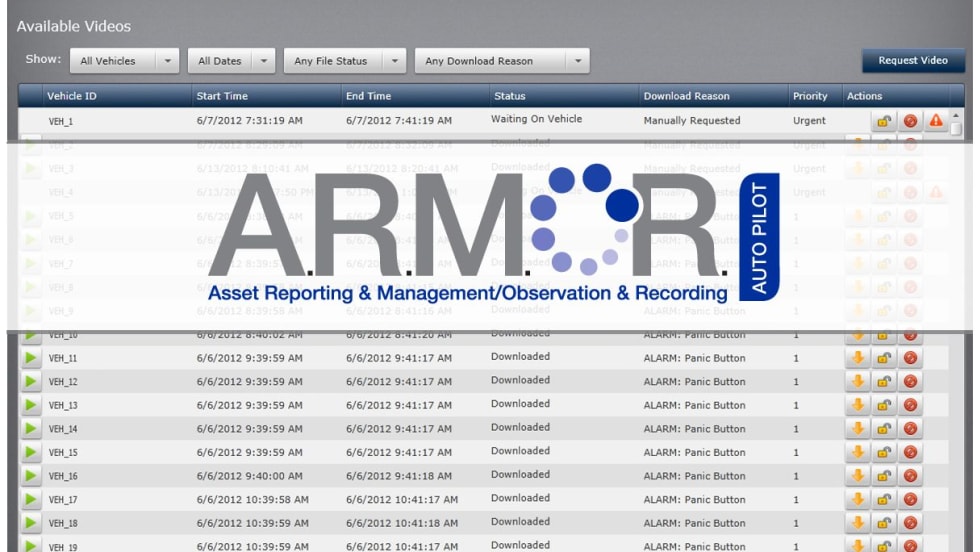Click the table scrollbar up arrow
Image resolution: width=980 pixels, height=552 pixels.
click(957, 116)
